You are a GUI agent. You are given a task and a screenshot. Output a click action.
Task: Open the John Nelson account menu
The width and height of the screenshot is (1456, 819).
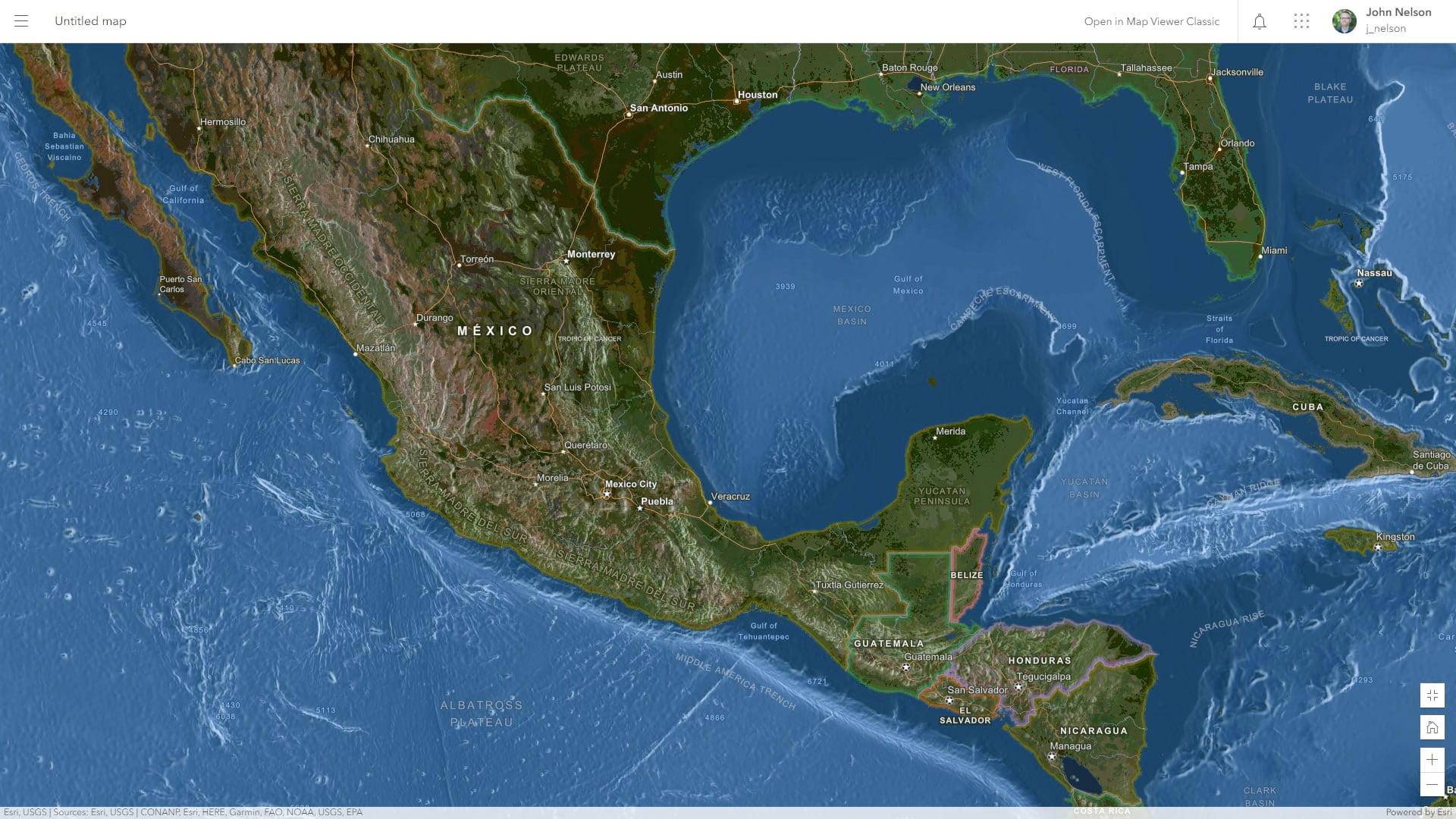[1398, 20]
